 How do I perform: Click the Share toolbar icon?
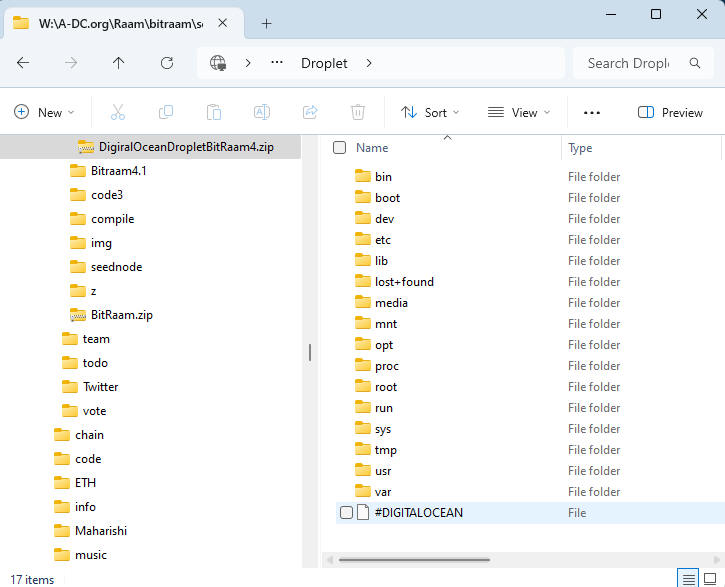click(x=310, y=112)
